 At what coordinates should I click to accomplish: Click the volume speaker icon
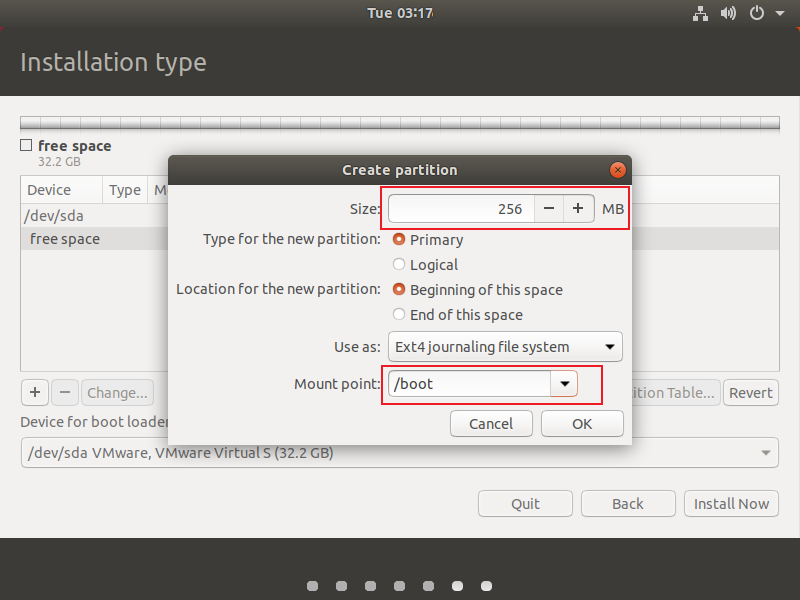coord(728,13)
